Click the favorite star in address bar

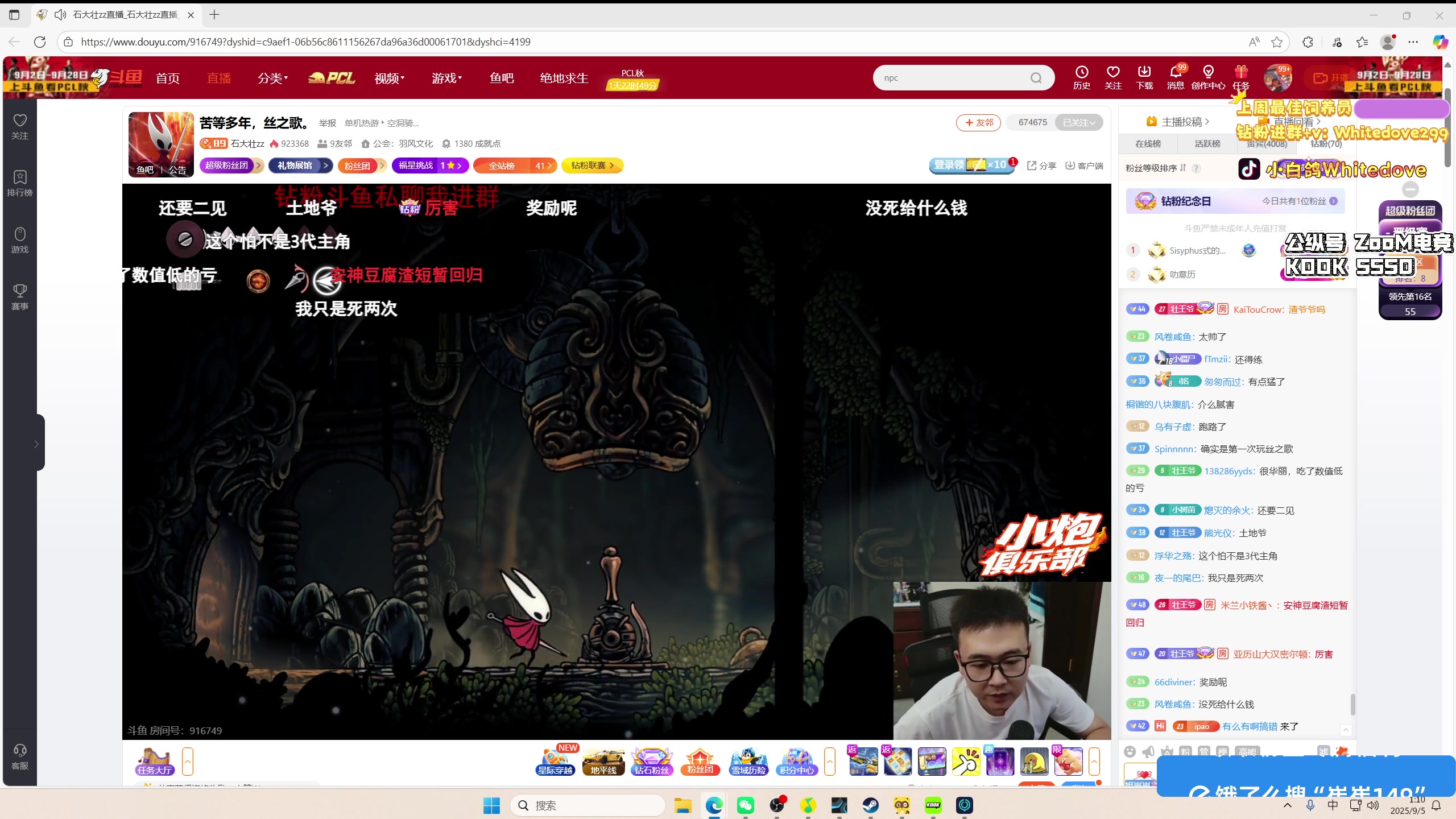[1277, 42]
